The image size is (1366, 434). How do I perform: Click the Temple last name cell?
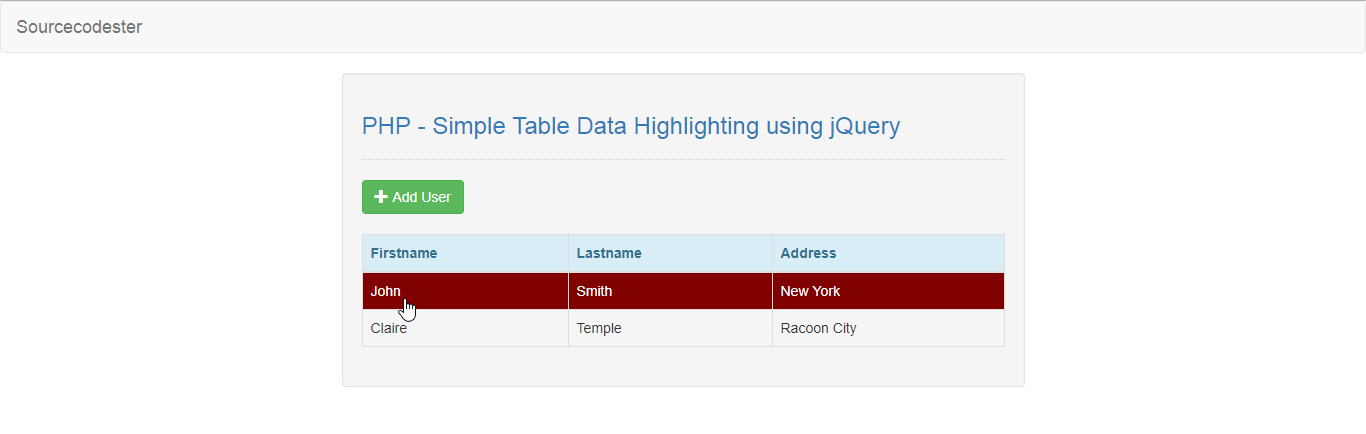point(599,328)
